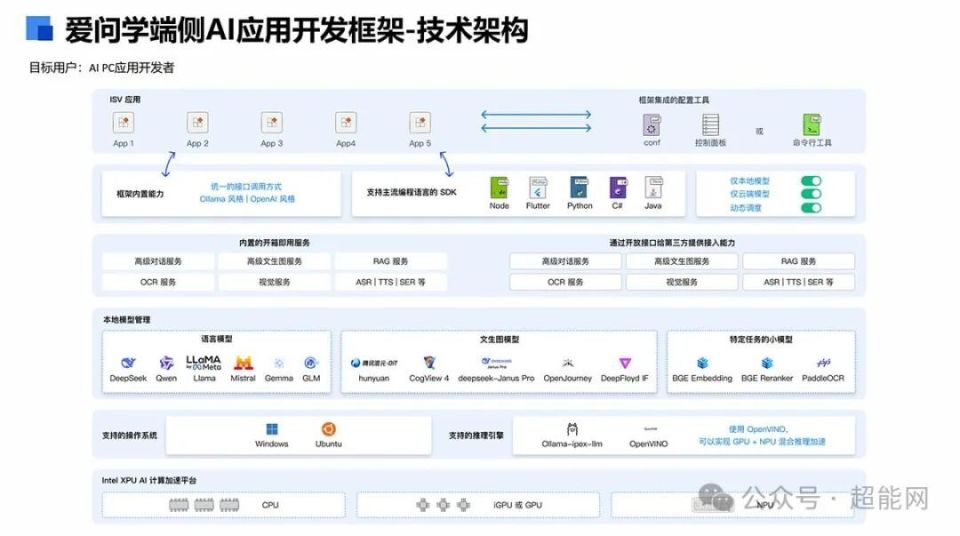Click the App 5 icon
960x536 pixels.
(x=420, y=123)
